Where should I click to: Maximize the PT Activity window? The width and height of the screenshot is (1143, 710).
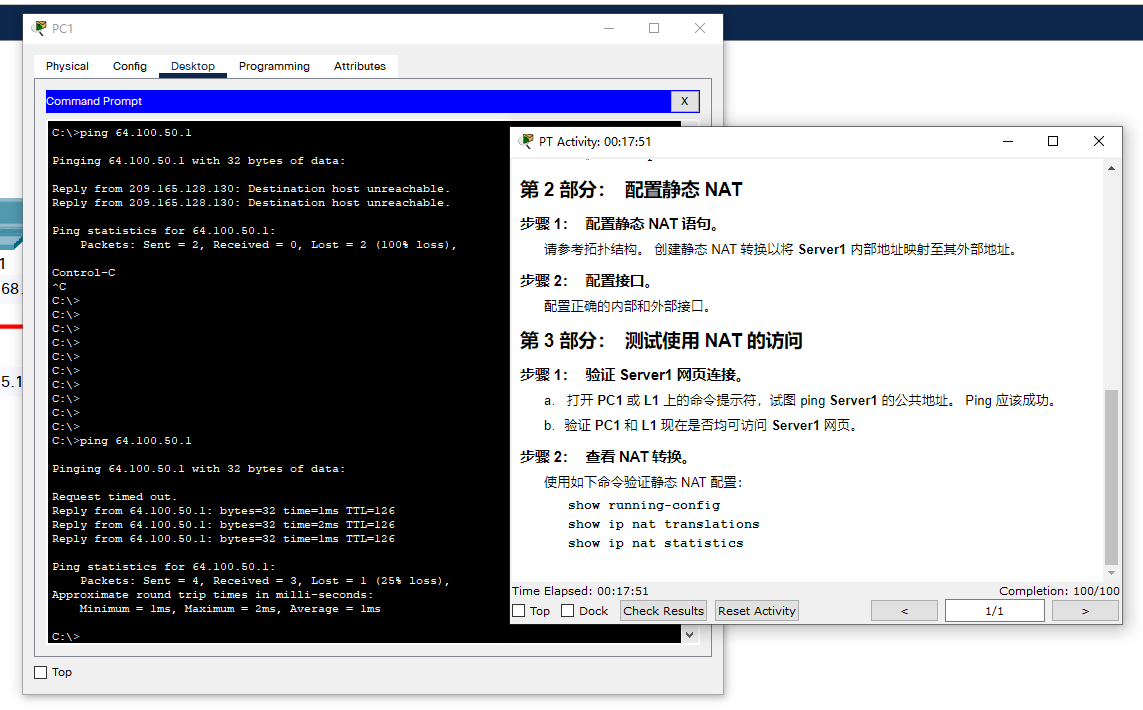coord(1053,141)
